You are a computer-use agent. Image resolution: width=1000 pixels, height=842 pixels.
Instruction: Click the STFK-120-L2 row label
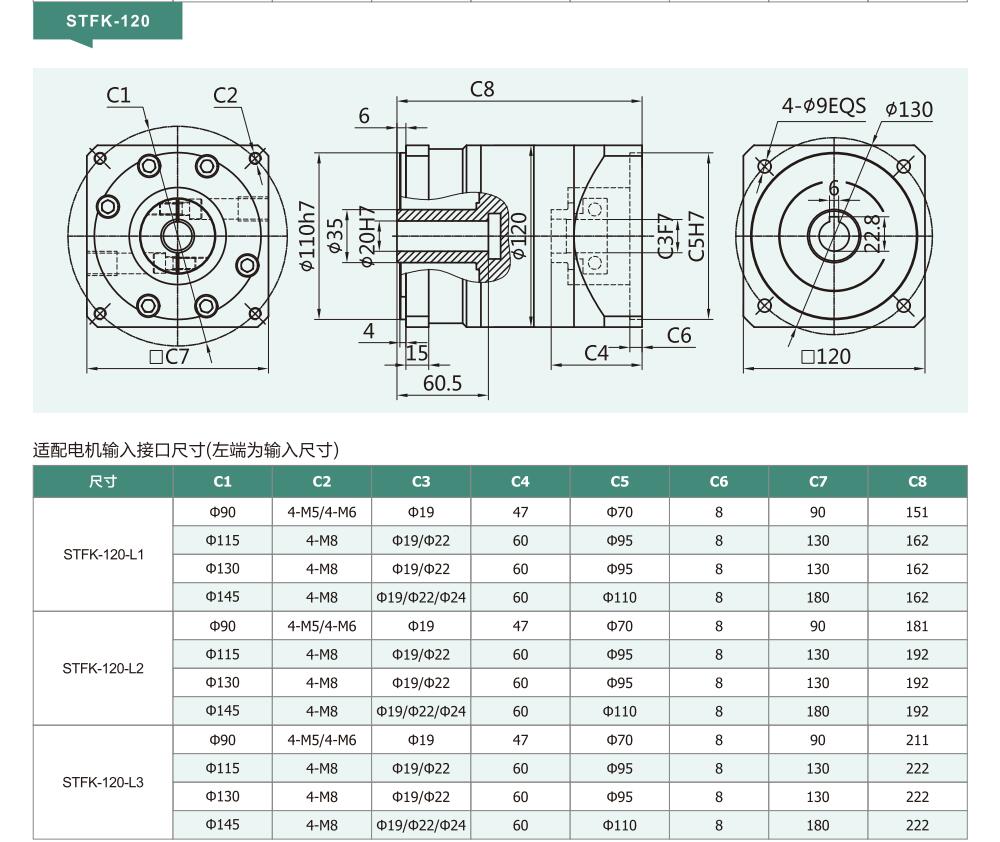(103, 668)
